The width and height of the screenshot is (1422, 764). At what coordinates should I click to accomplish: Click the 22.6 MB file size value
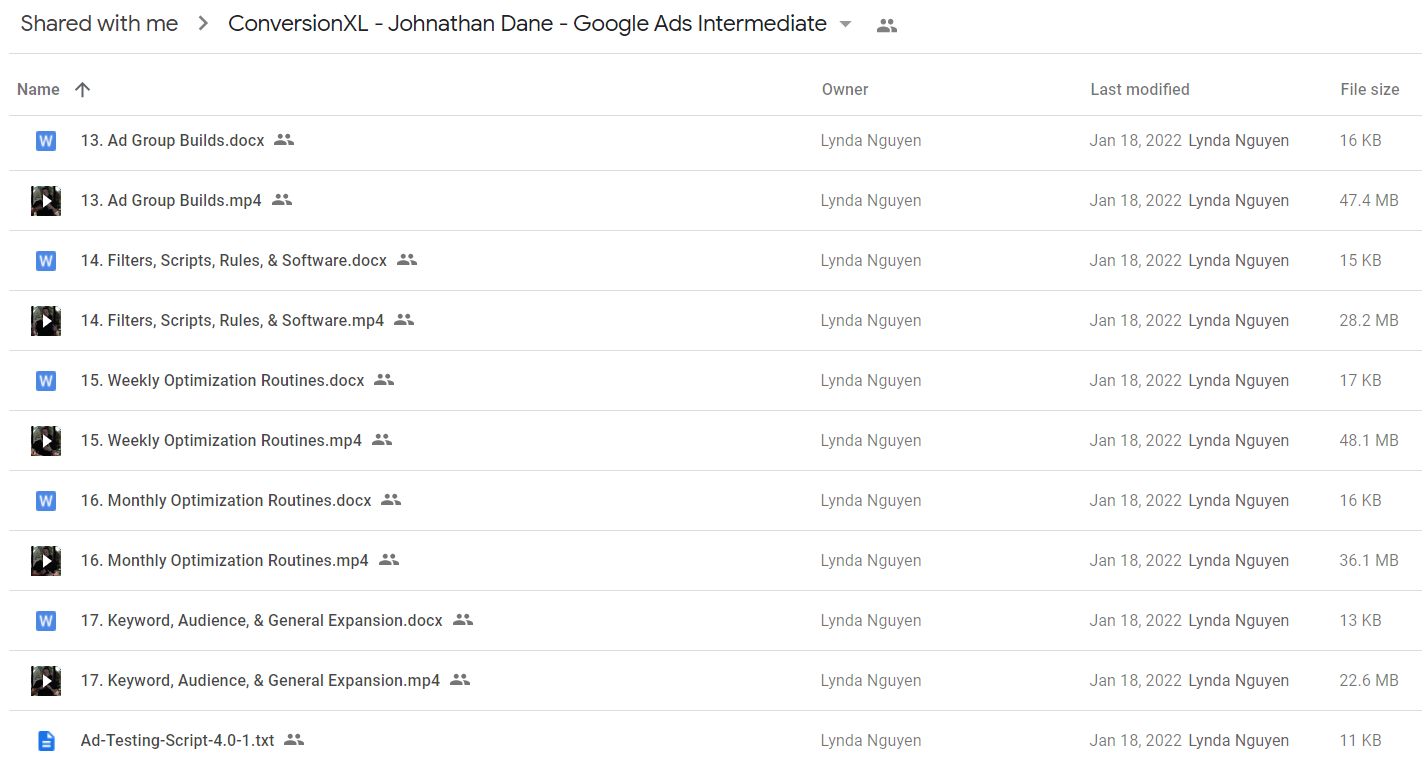click(x=1369, y=681)
